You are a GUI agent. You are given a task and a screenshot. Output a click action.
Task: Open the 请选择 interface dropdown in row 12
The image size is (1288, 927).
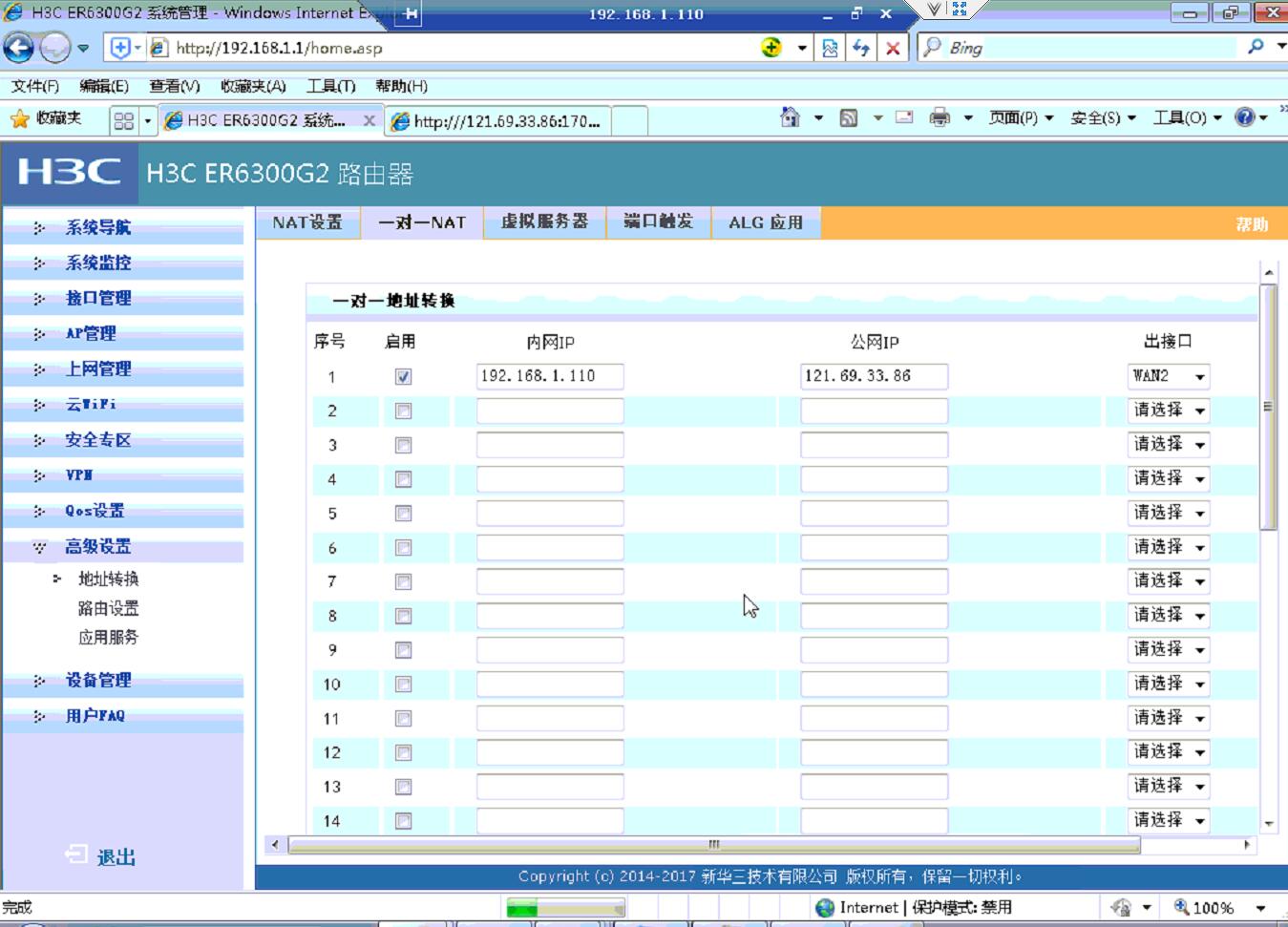[1168, 752]
